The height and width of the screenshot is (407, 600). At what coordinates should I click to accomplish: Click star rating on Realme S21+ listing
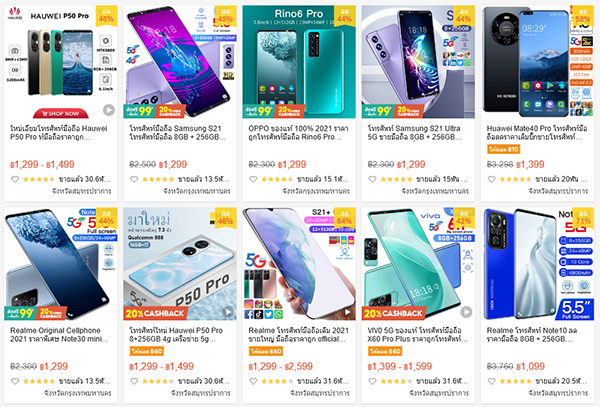277,381
